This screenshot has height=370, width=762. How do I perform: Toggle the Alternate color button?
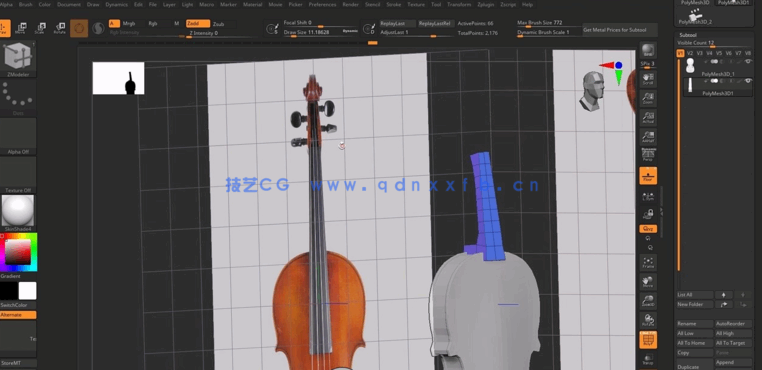click(18, 315)
